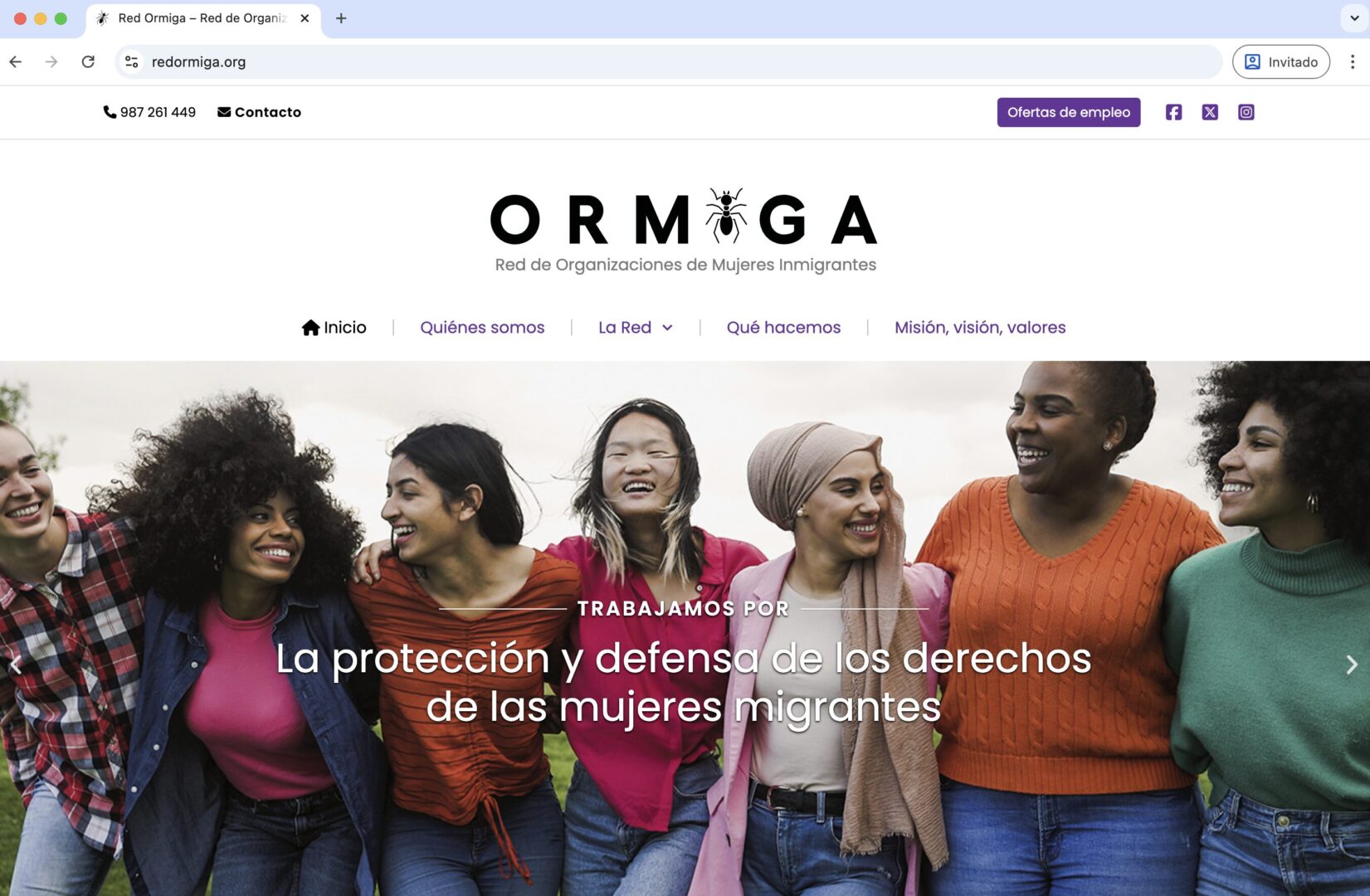This screenshot has width=1370, height=896.
Task: Open site information icon in address bar
Action: click(131, 62)
